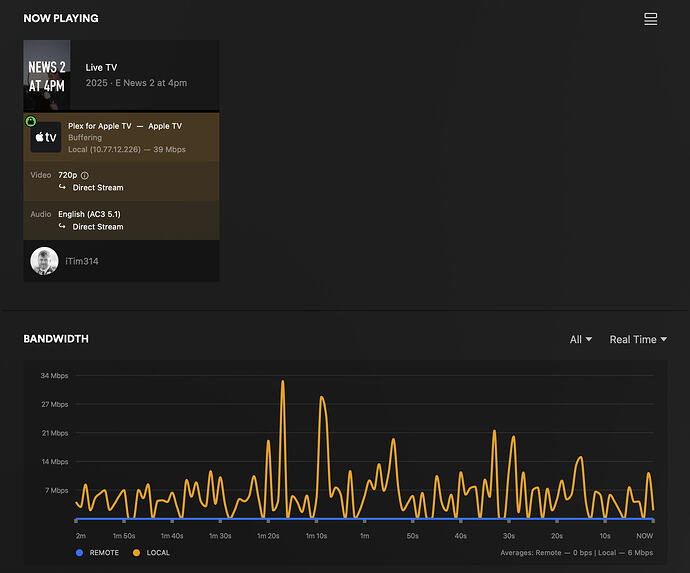Click the Video Direct Stream arrow icon

click(x=62, y=188)
